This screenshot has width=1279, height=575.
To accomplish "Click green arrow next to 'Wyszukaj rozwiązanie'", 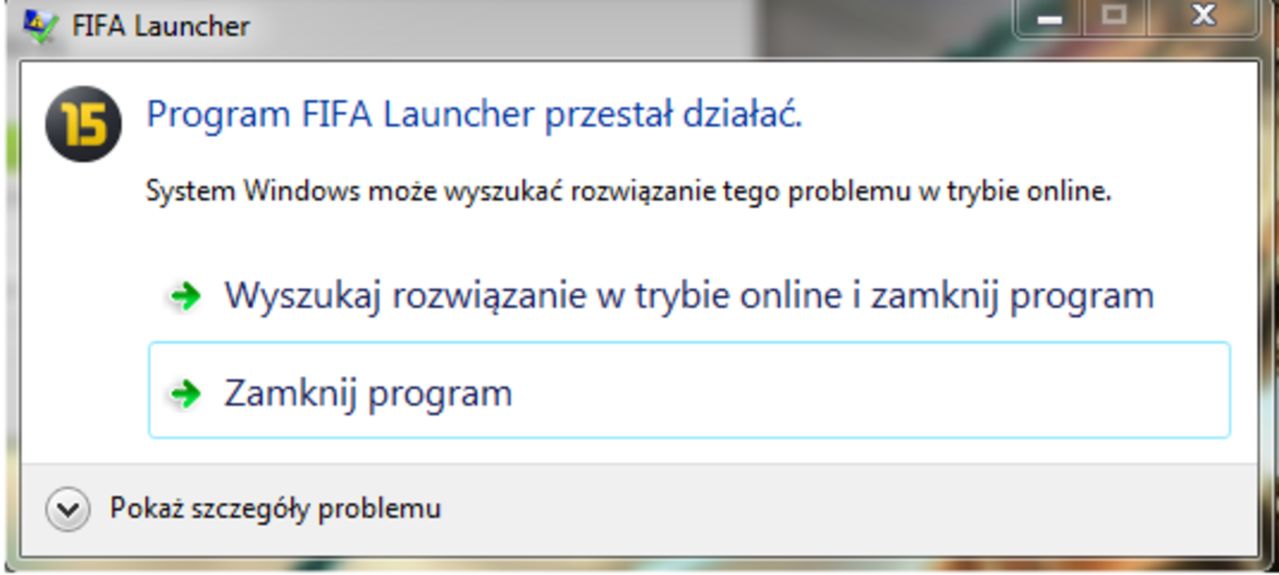I will pyautogui.click(x=185, y=296).
